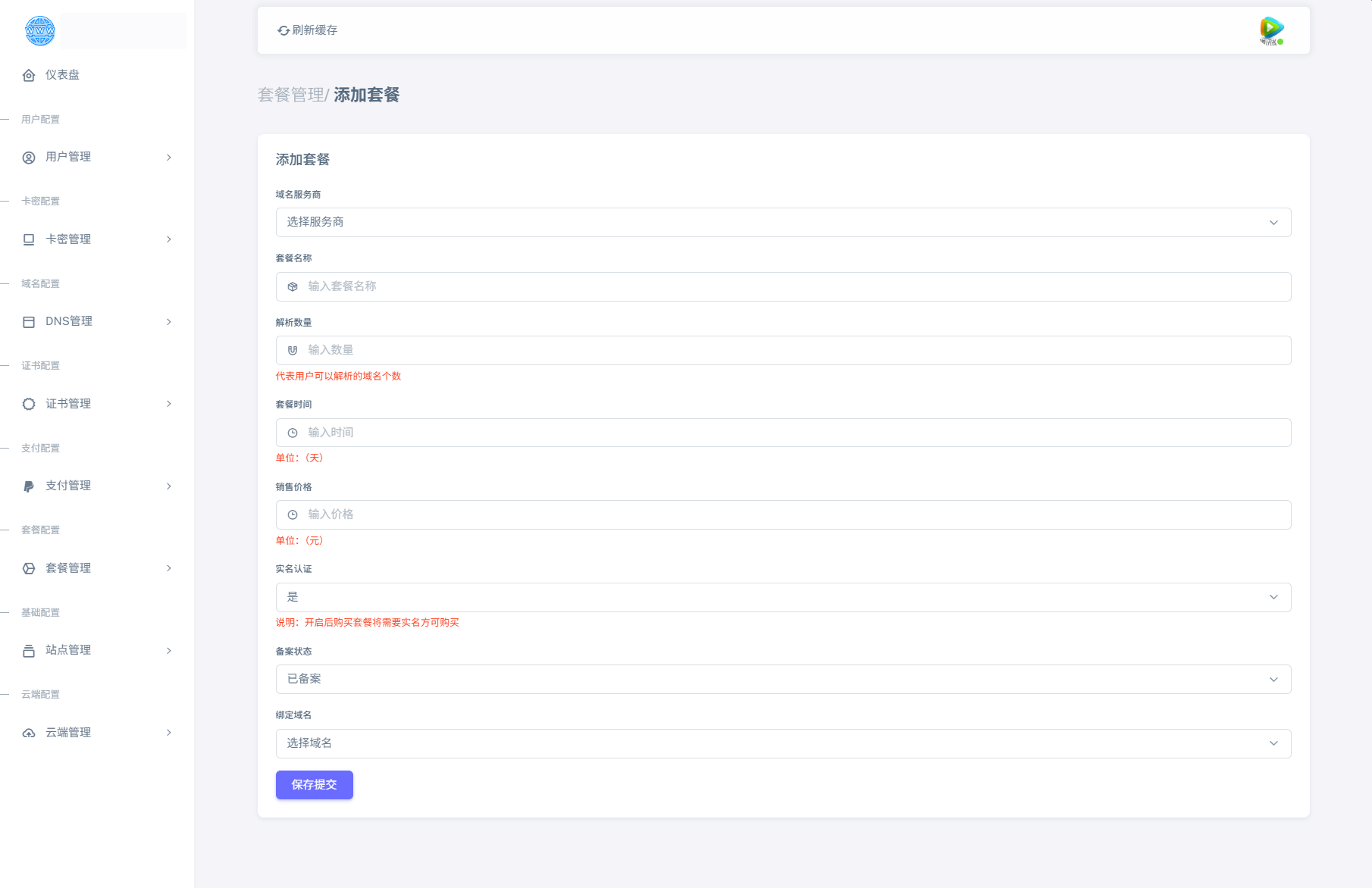Select the cloud icon for 云端管理
The width and height of the screenshot is (1372, 888).
pyautogui.click(x=29, y=733)
